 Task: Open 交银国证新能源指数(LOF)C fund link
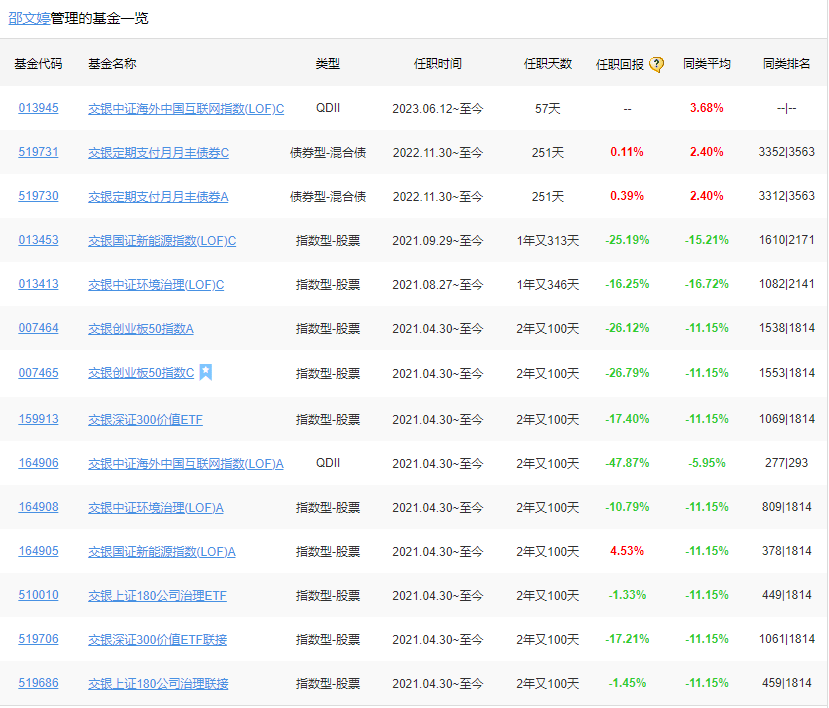162,241
